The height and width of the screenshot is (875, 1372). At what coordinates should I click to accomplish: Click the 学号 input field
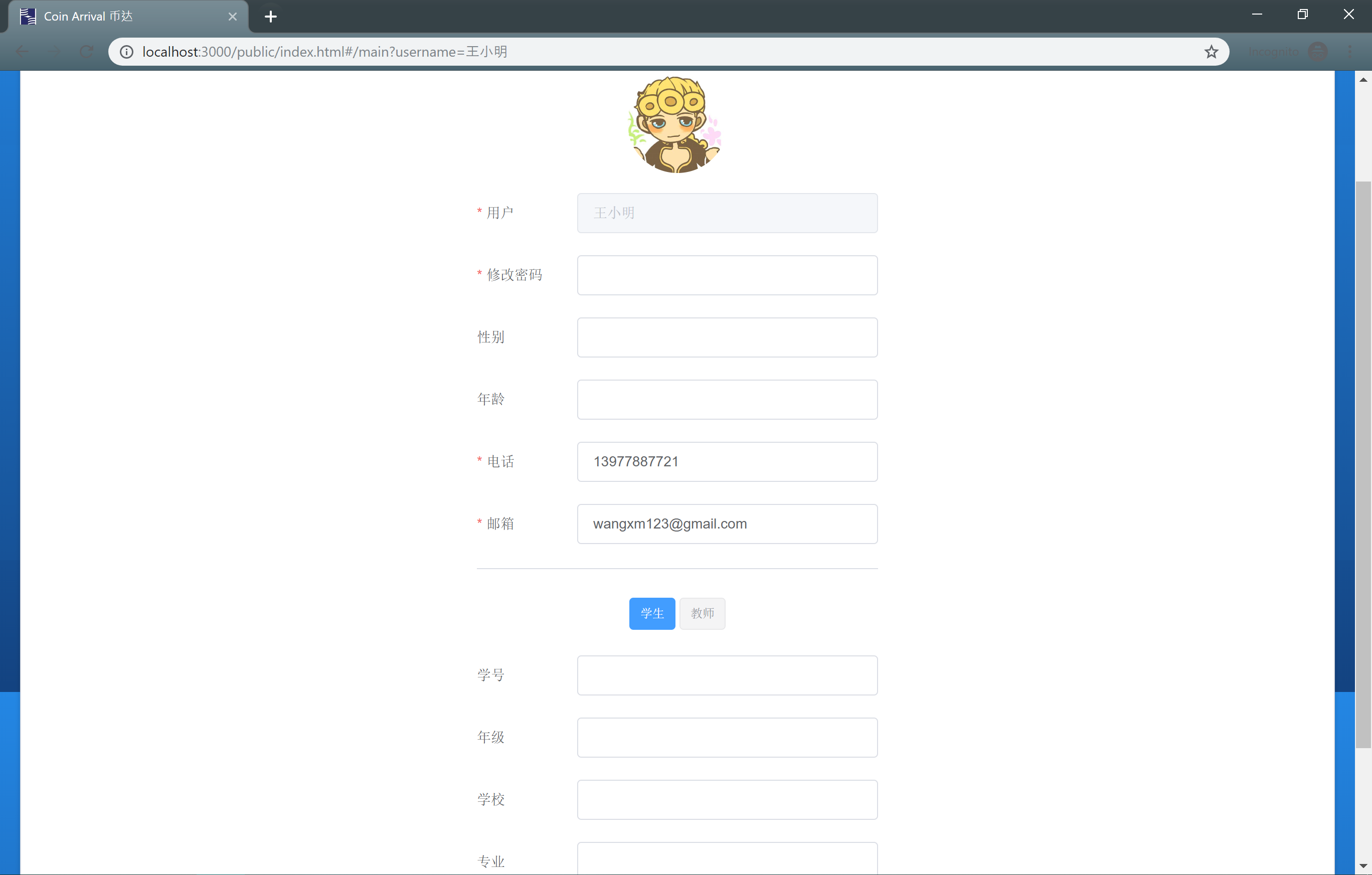click(x=727, y=675)
